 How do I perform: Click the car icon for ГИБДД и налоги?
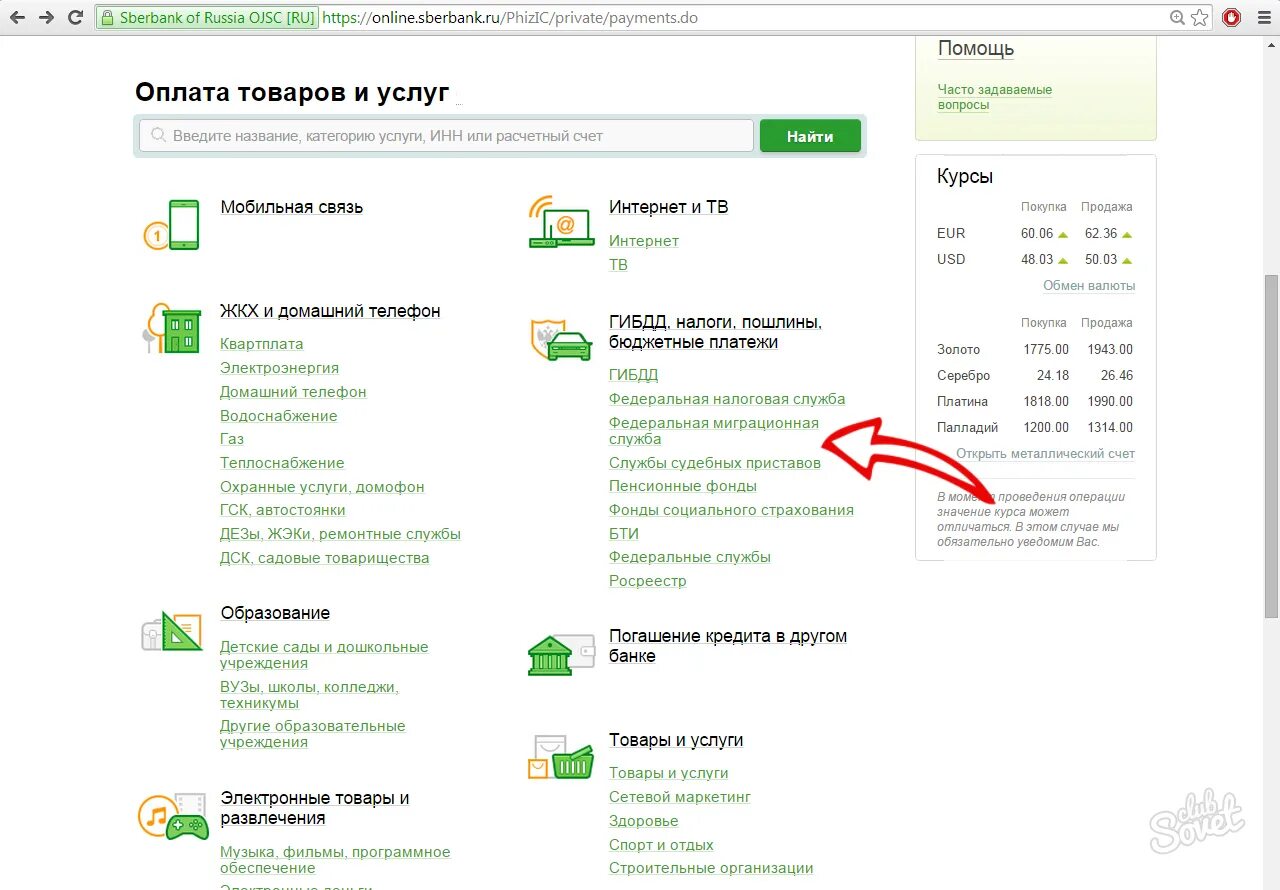(x=568, y=346)
